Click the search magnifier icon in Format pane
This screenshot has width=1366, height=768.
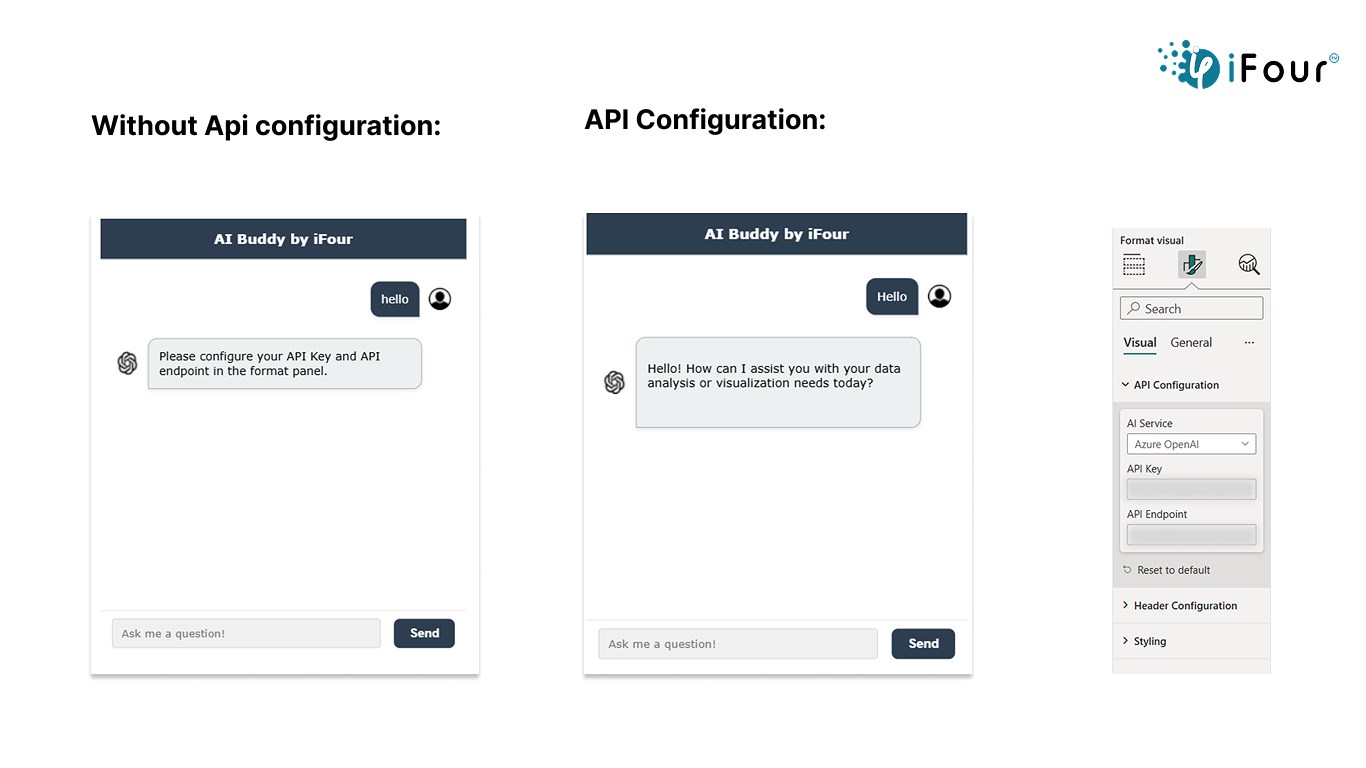tap(1133, 309)
